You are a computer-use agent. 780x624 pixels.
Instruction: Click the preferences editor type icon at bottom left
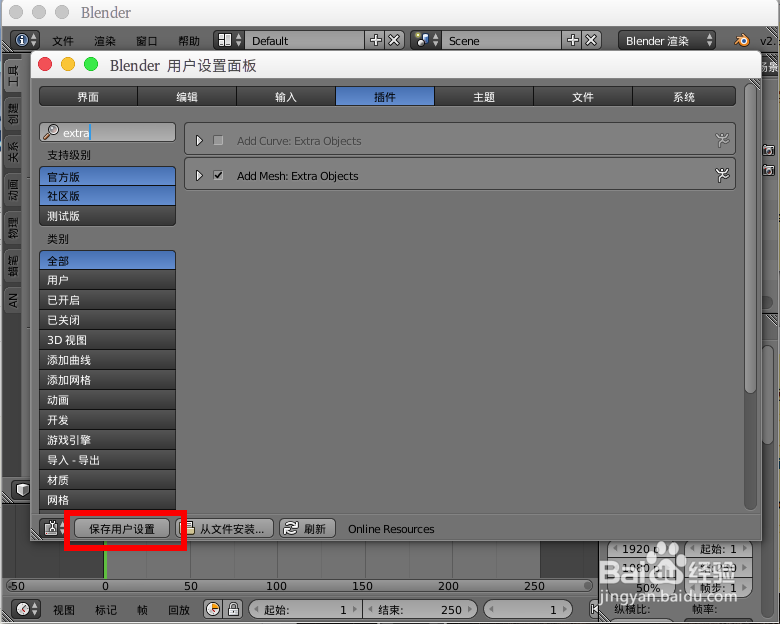51,528
